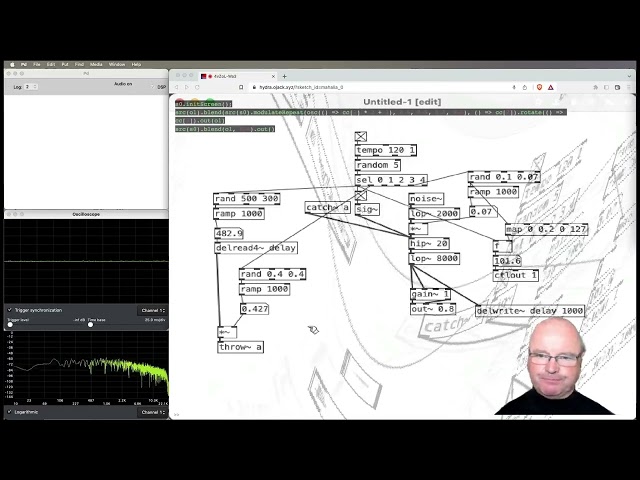
Task: Select the delwrite~ delay 1000 object
Action: (530, 311)
